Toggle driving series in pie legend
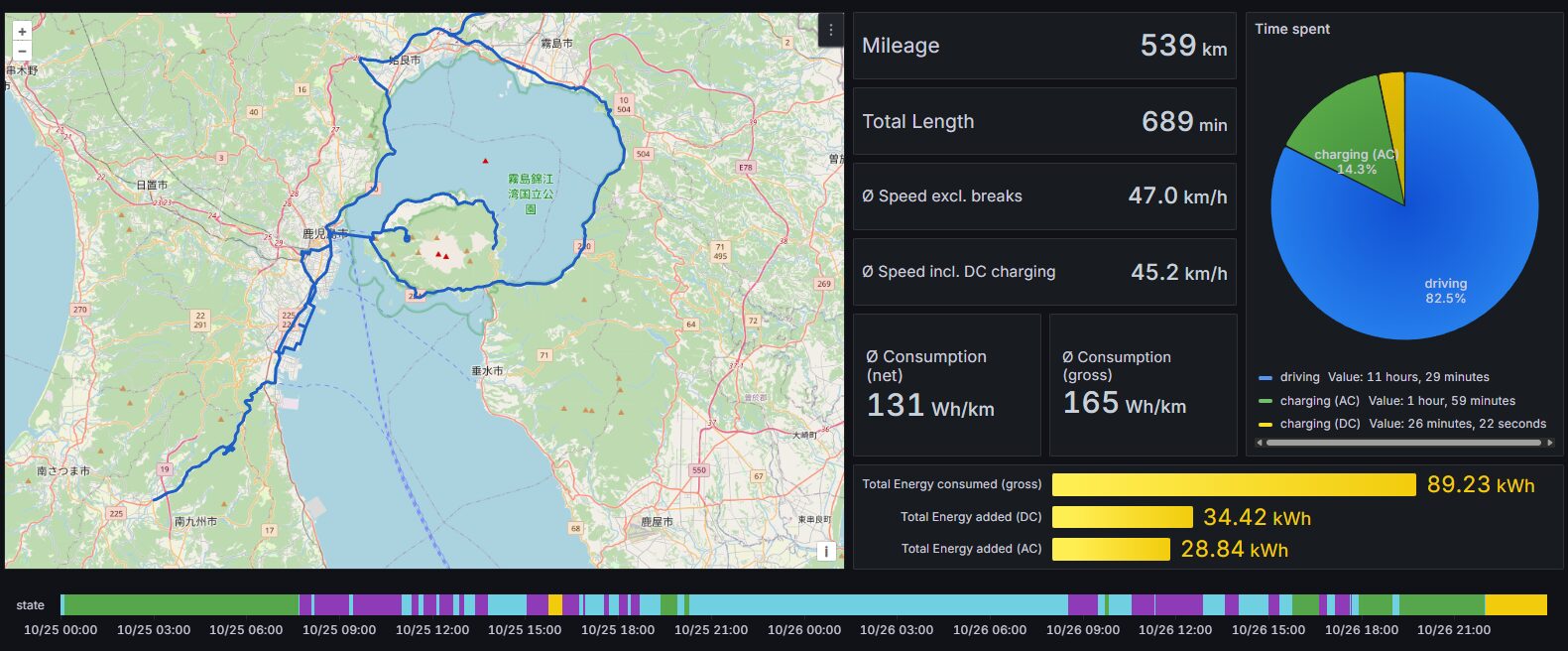Screen dimensions: 1568x651 1299,377
